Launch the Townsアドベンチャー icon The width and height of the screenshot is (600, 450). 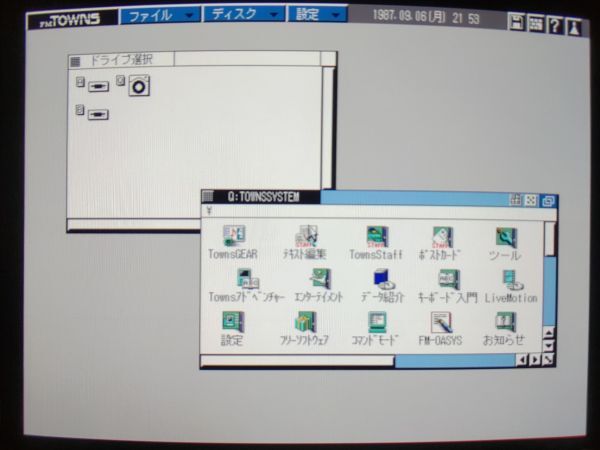point(248,278)
